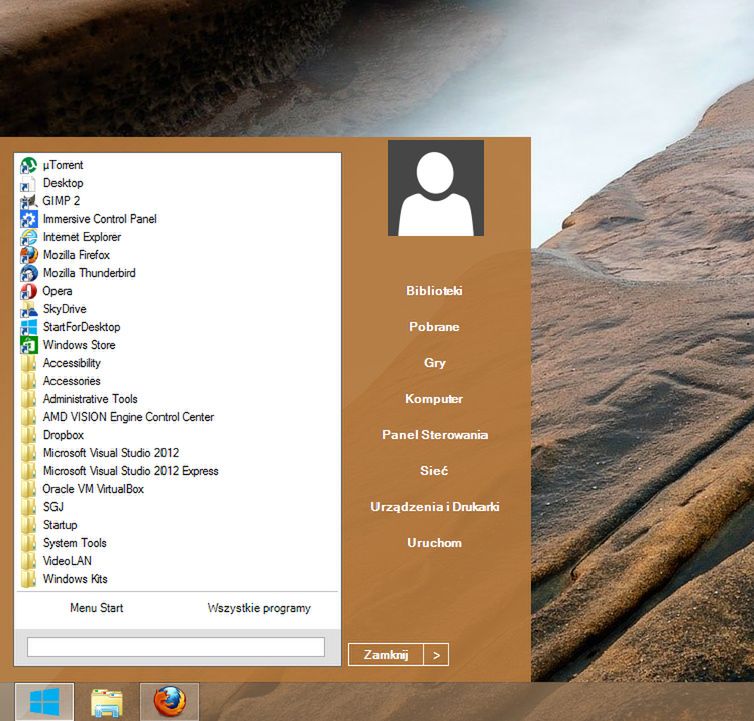
Task: Click Uruchom to open Run dialog
Action: coord(434,543)
